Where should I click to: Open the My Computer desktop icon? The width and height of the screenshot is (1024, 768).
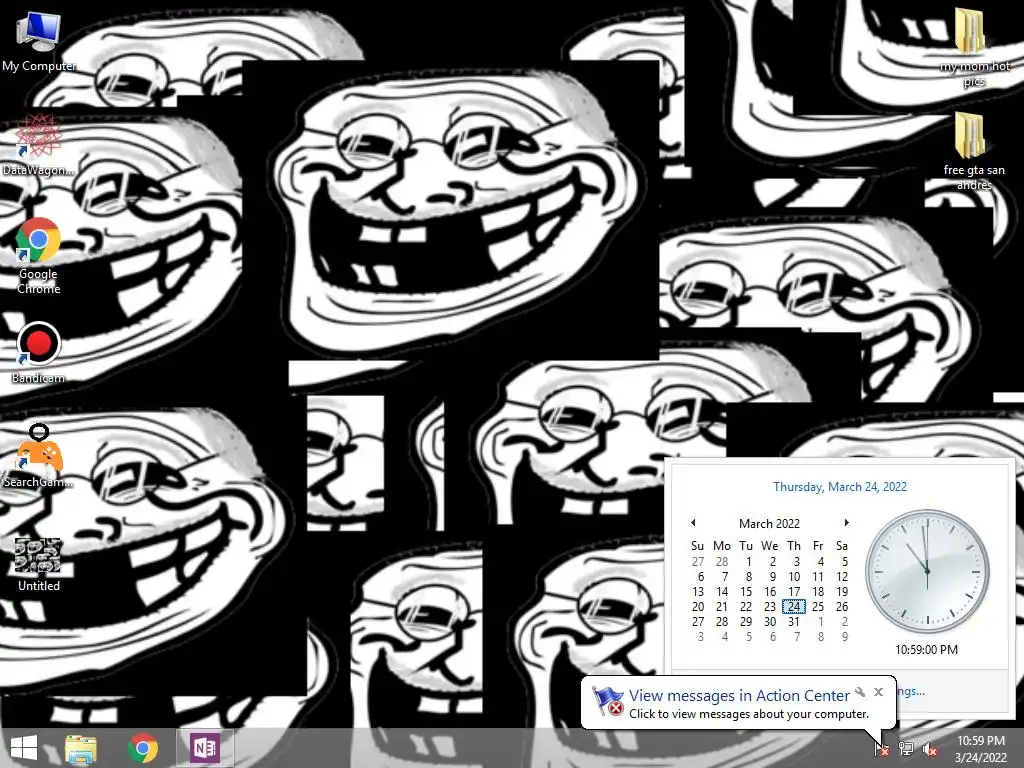[x=39, y=40]
